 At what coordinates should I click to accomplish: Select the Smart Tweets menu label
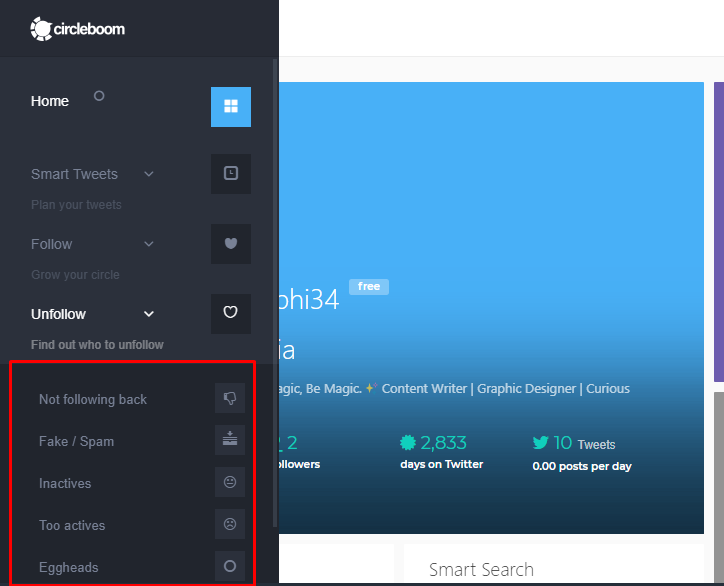pos(74,174)
